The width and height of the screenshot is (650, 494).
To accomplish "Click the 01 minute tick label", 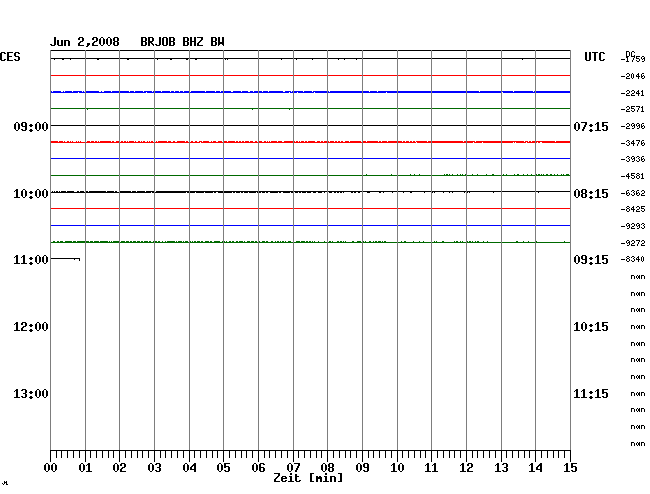I will tap(85, 468).
